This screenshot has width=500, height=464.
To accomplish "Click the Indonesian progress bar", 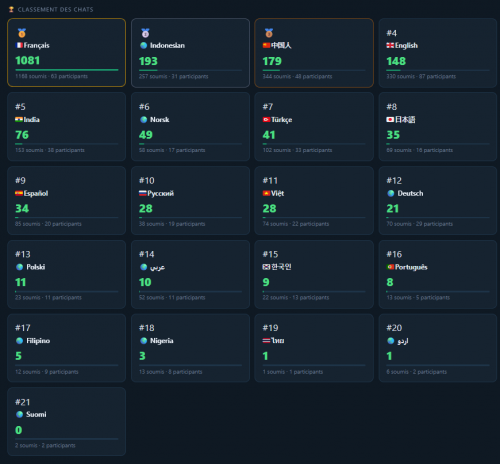I will (x=190, y=70).
